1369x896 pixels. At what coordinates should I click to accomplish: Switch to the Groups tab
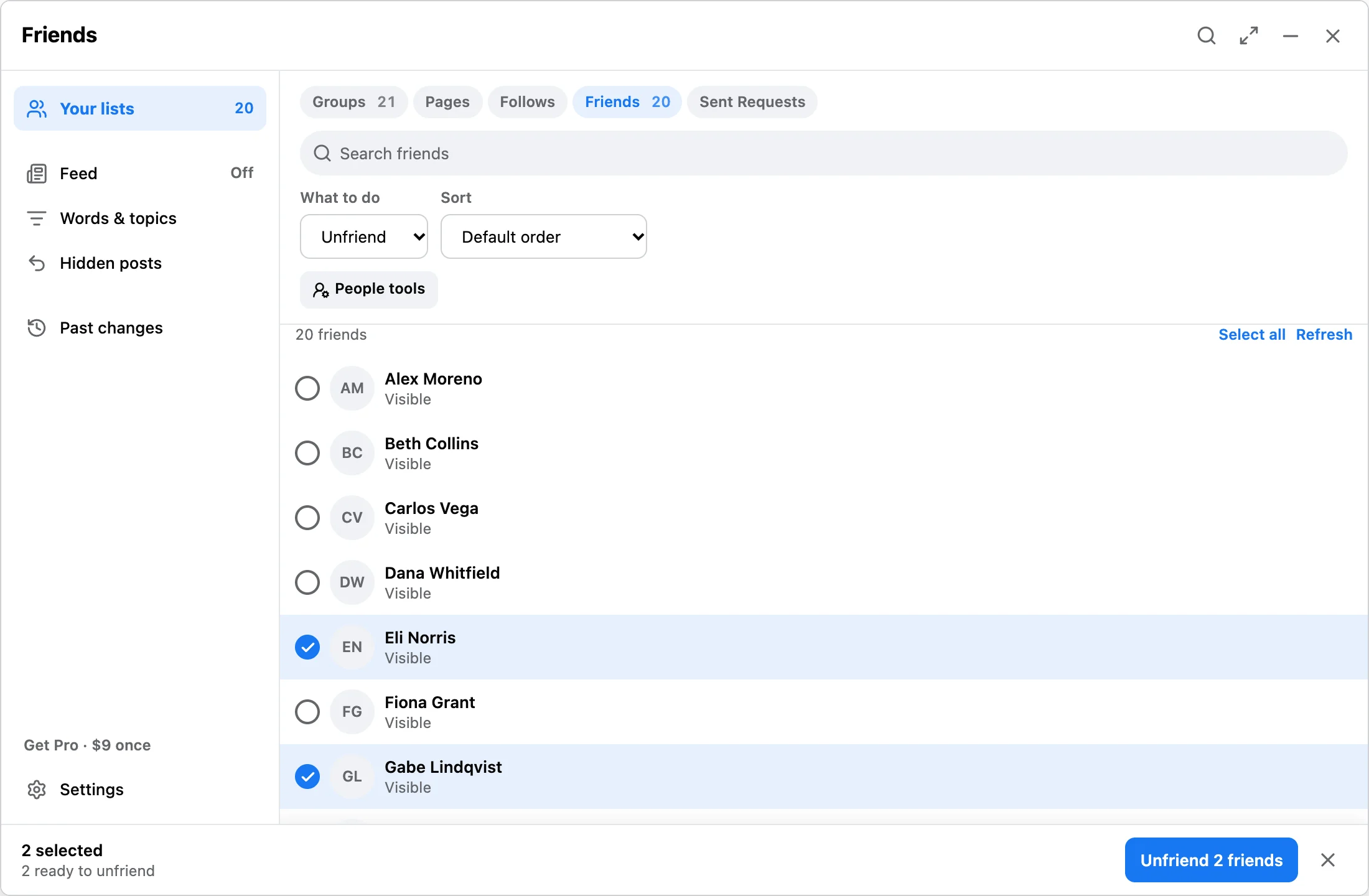353,102
